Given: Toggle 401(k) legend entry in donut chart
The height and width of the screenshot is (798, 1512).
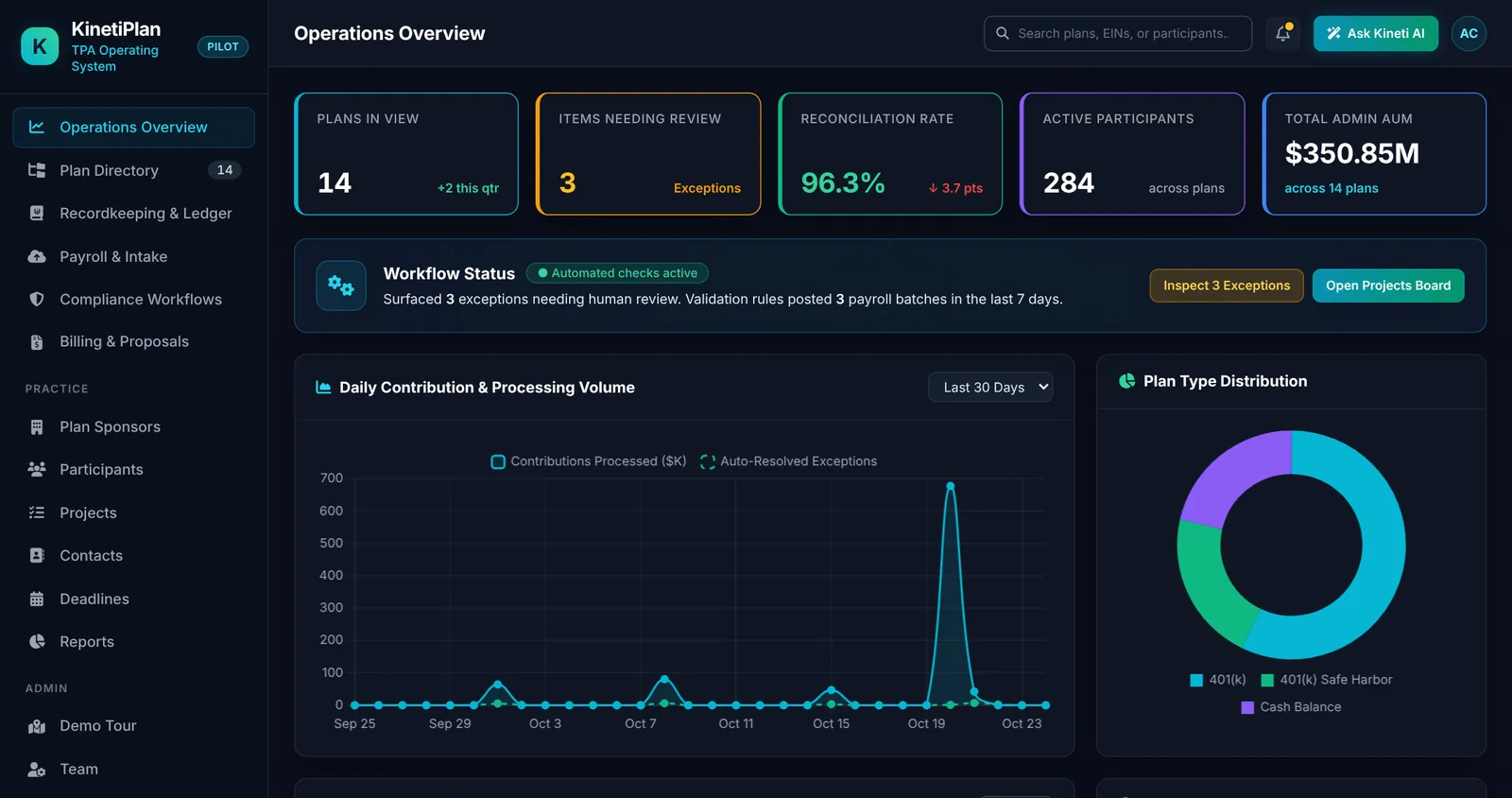Looking at the screenshot, I should [1218, 680].
